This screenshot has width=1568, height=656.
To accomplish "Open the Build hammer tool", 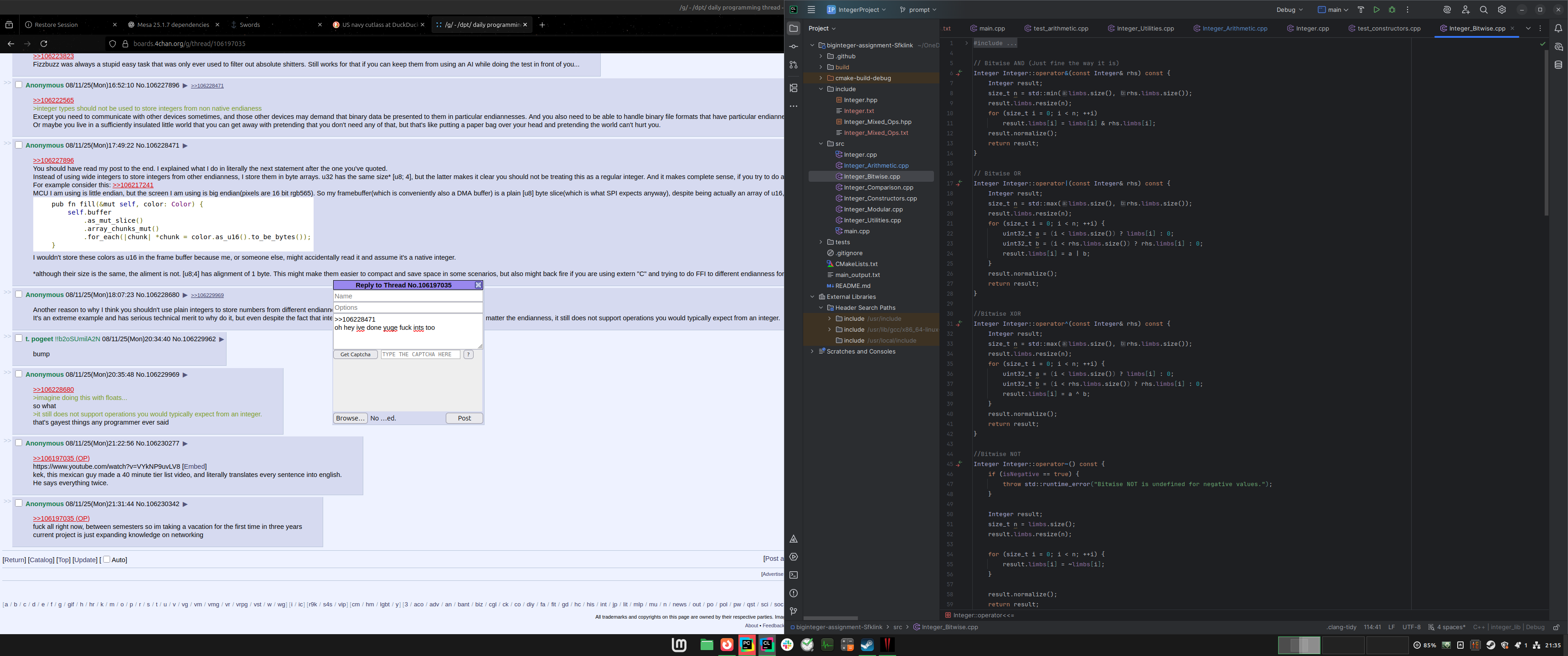I will coord(1361,10).
